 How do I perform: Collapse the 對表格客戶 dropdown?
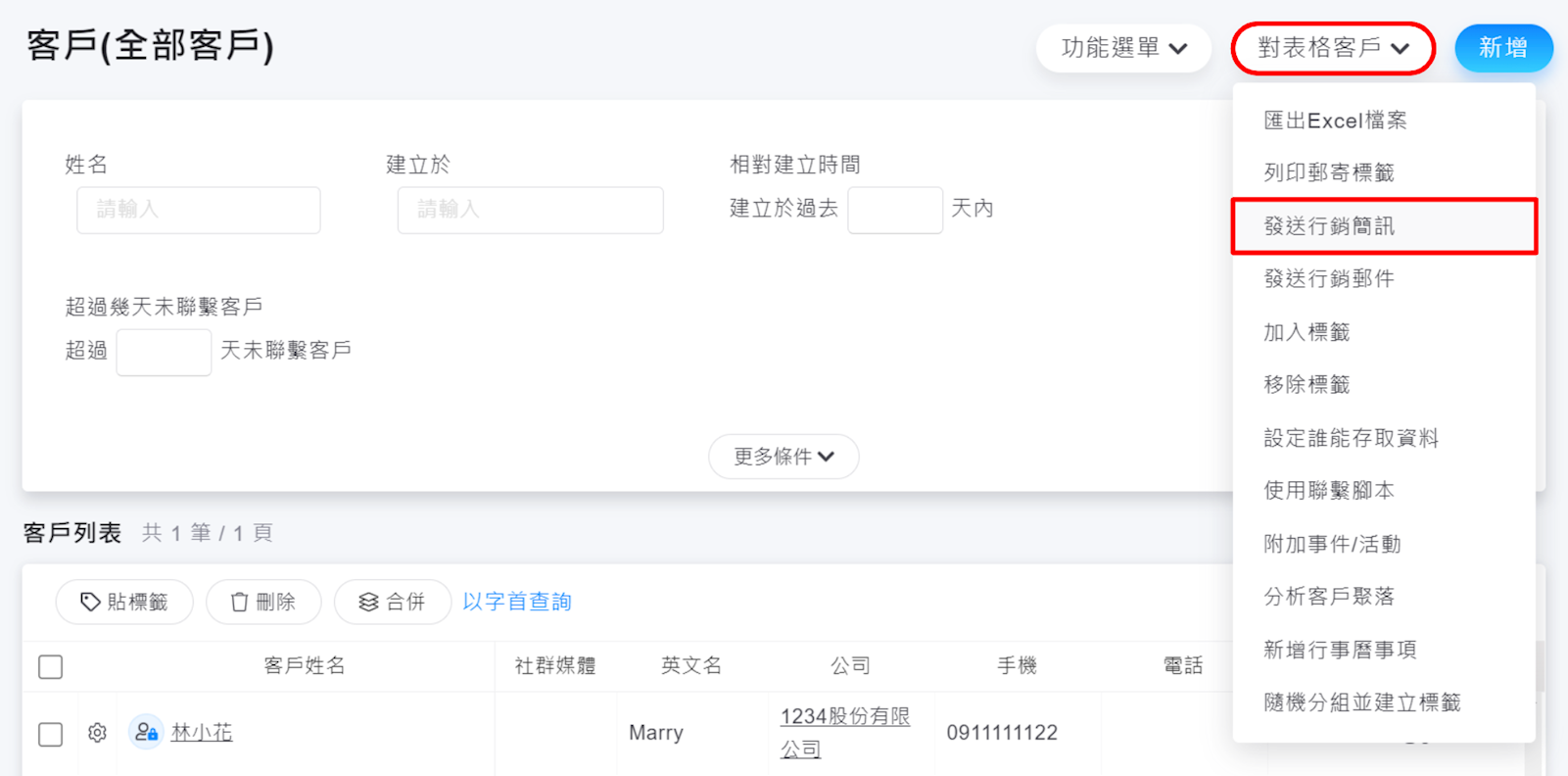(1332, 48)
